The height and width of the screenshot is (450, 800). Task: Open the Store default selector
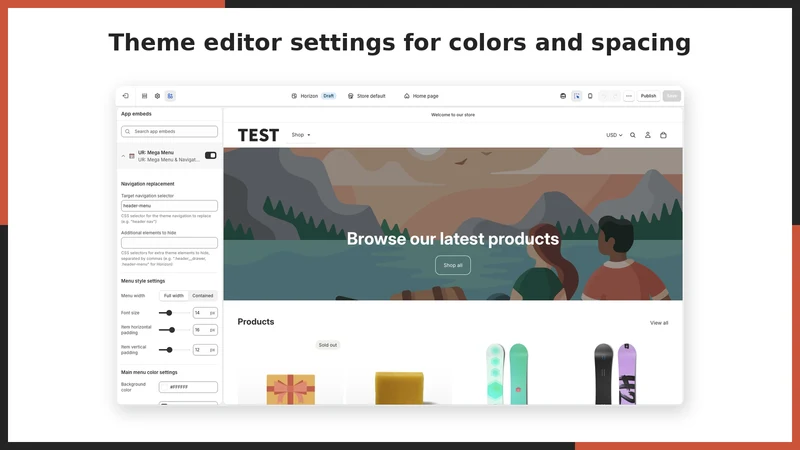tap(366, 96)
